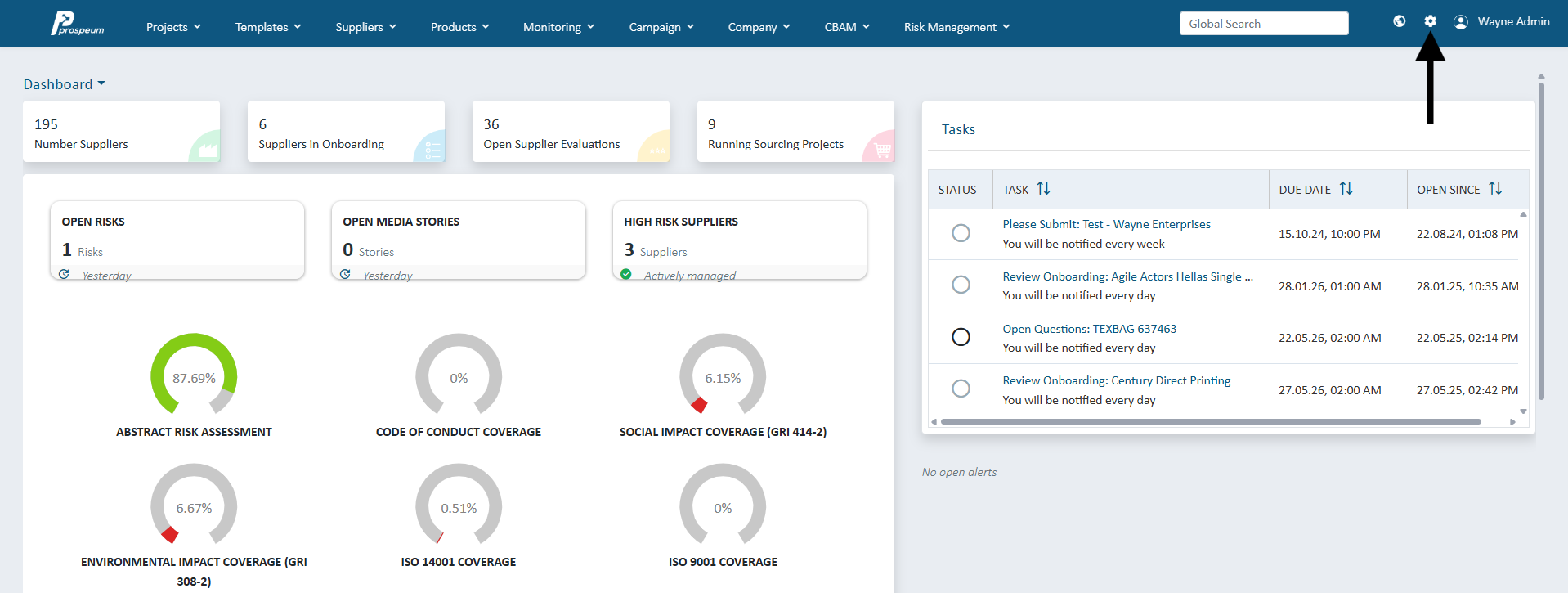
Task: Click the Prospeum logo
Action: 78,24
